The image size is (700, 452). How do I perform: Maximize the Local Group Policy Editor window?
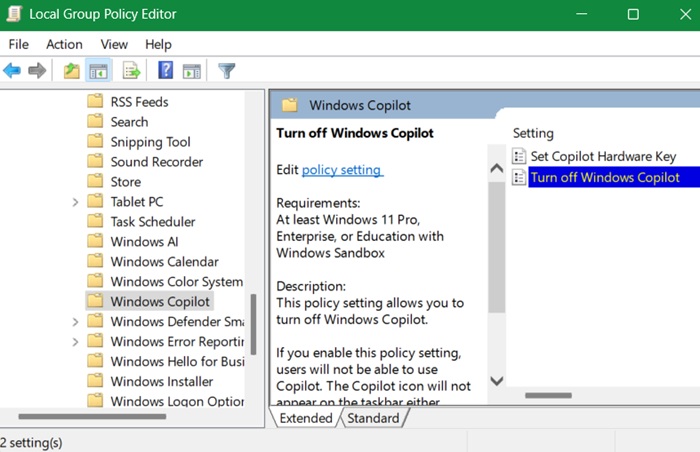pyautogui.click(x=633, y=14)
